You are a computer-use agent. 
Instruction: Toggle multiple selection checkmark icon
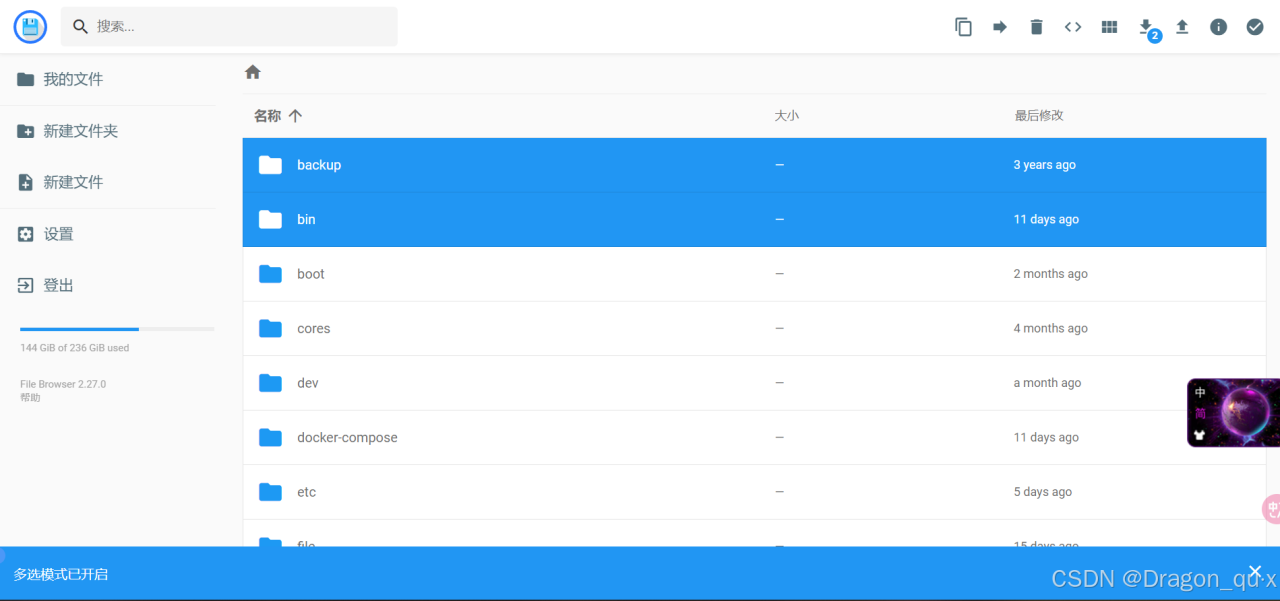point(1255,27)
